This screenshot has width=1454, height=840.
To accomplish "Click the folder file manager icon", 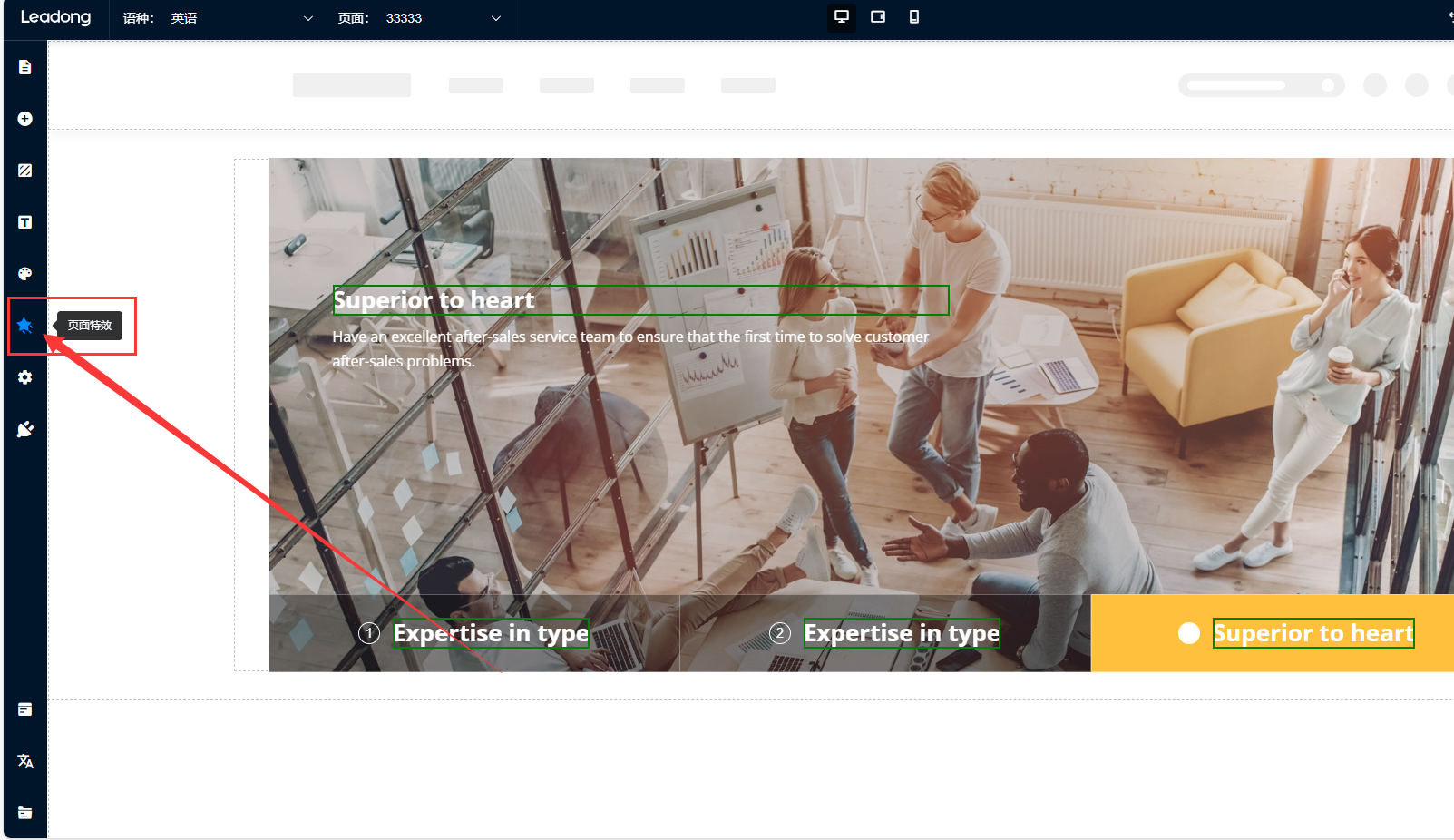I will [x=25, y=813].
